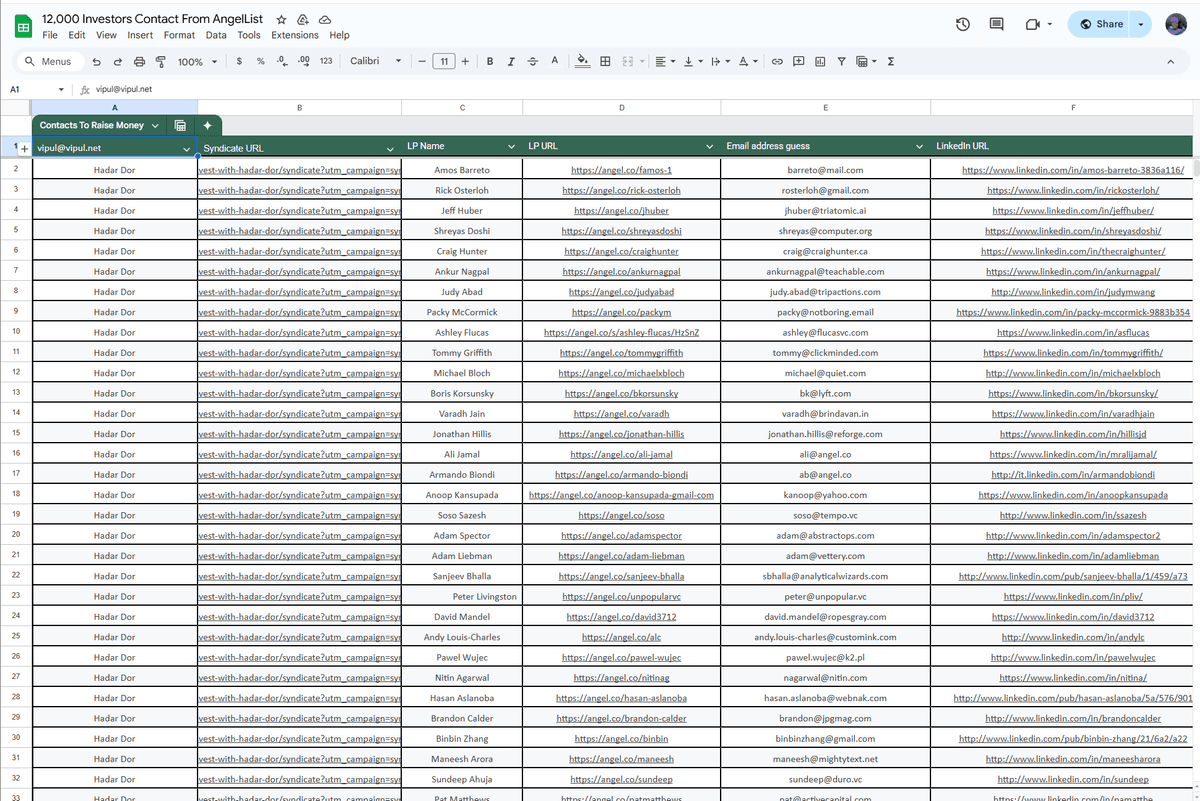Image resolution: width=1200 pixels, height=801 pixels.
Task: Open the File menu
Action: pos(50,35)
